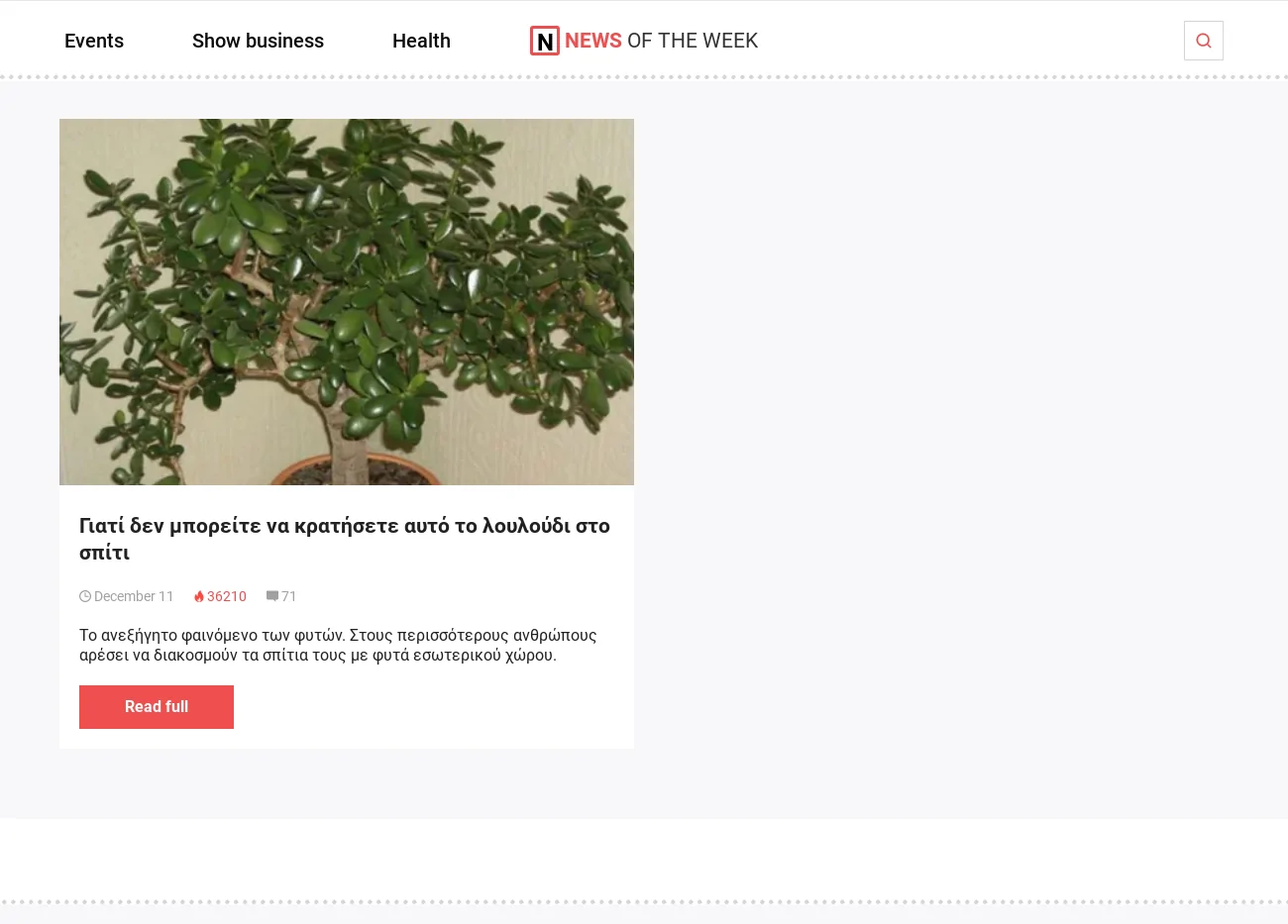Click the word σπίτι in the headline
The width and height of the screenshot is (1288, 924).
104,553
